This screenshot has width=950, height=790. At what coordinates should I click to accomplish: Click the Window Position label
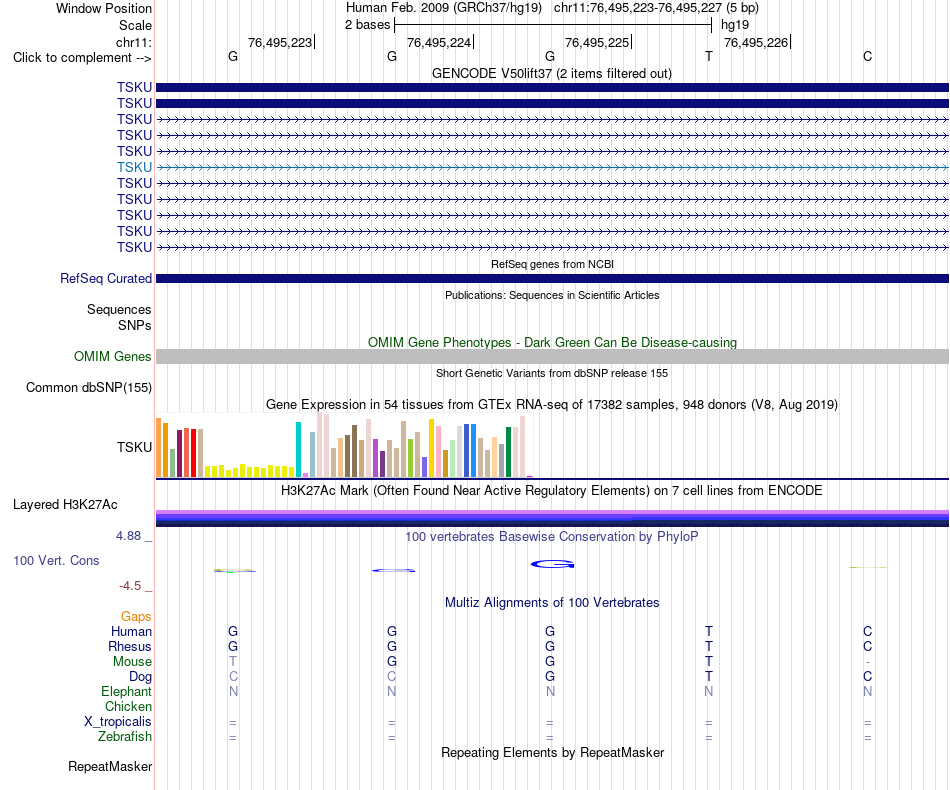[x=104, y=8]
